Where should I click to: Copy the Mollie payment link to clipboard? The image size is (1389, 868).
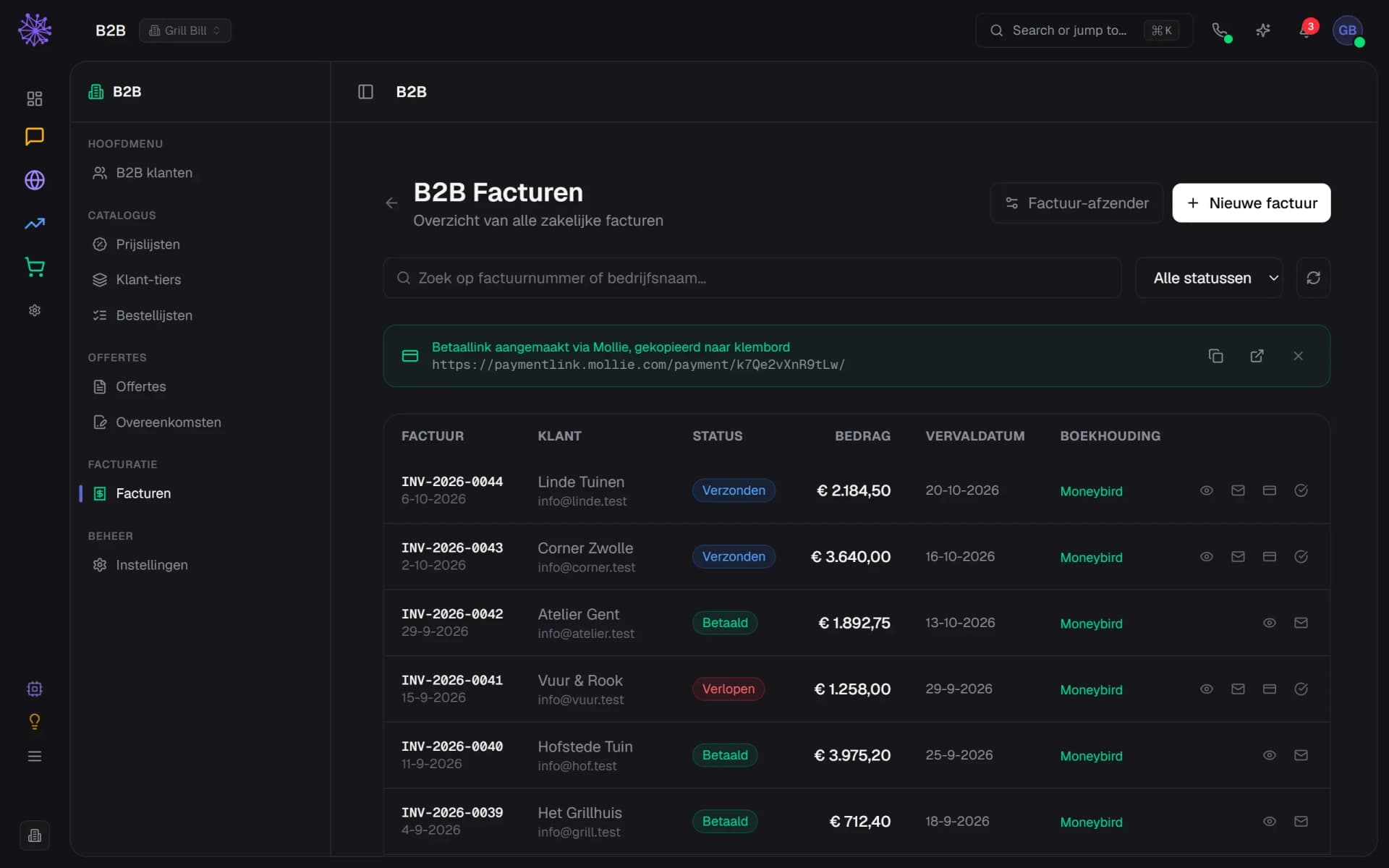pos(1215,356)
